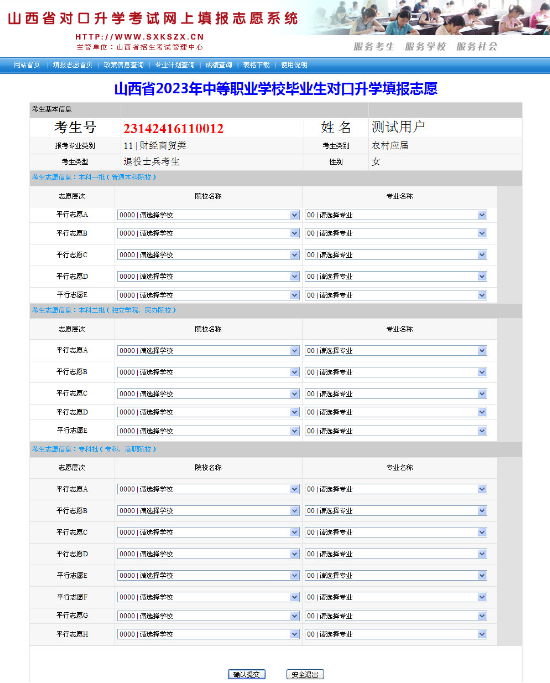Open 使用说明 menu item
Screen dimensions: 550x683
tap(294, 65)
